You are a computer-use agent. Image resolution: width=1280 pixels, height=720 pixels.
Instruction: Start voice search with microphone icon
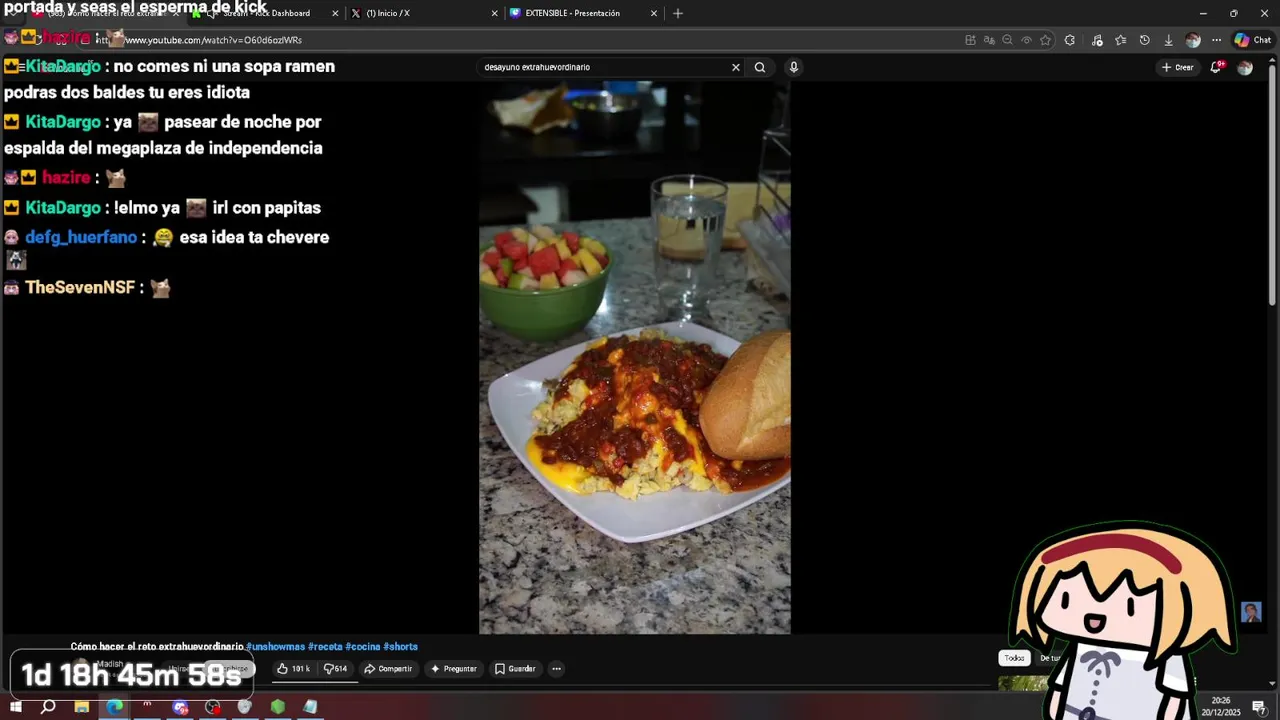794,67
